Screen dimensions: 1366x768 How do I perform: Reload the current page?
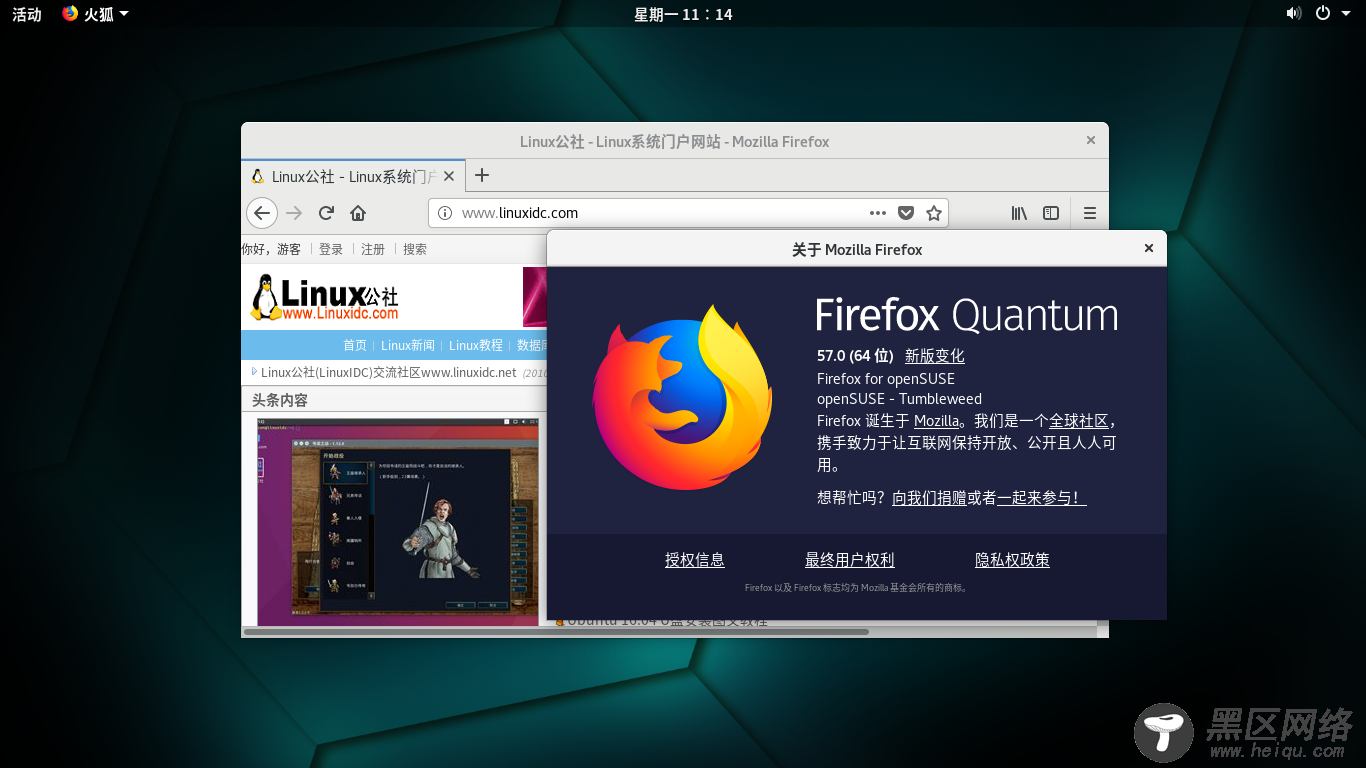[326, 213]
